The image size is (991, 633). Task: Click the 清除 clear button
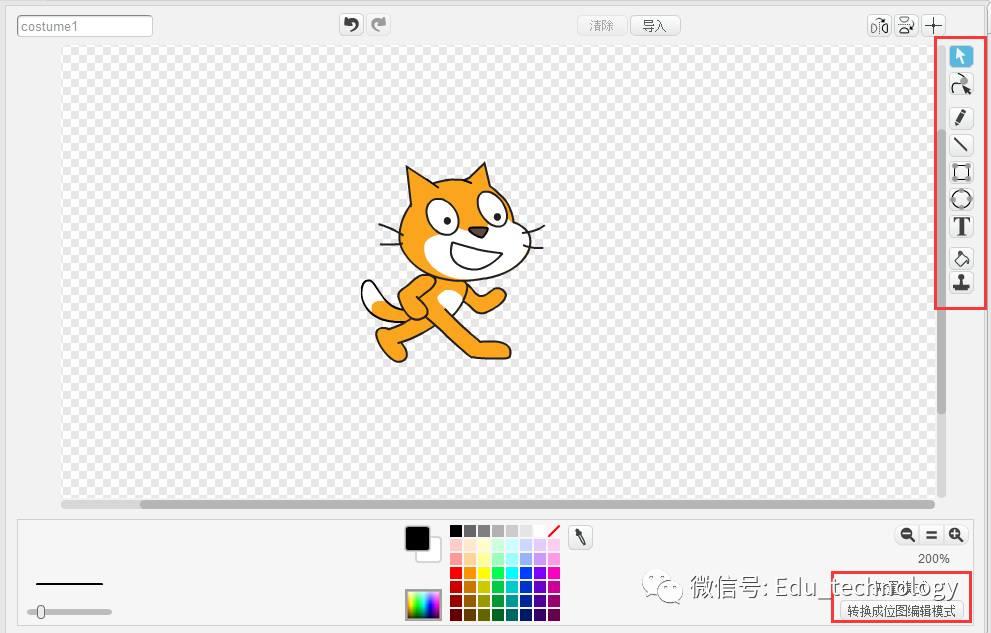pos(602,26)
